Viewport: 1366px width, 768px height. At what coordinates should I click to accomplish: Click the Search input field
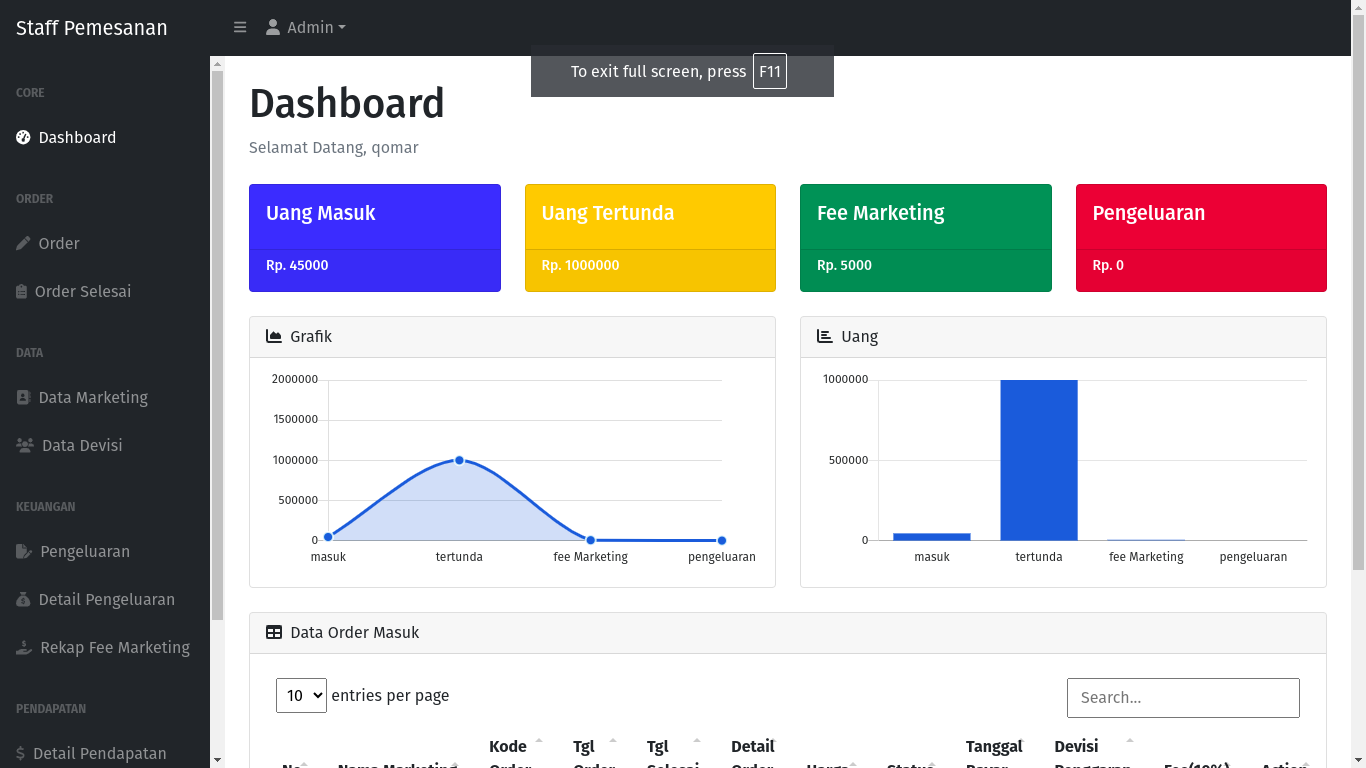pos(1182,698)
